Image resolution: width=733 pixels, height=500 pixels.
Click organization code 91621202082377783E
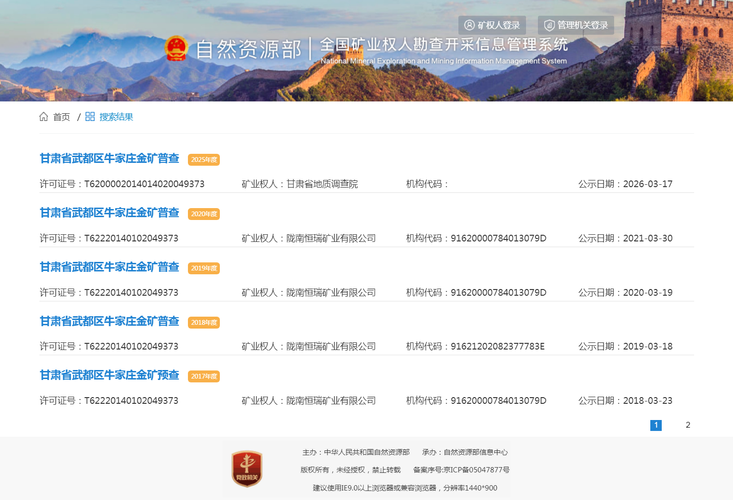tap(498, 346)
